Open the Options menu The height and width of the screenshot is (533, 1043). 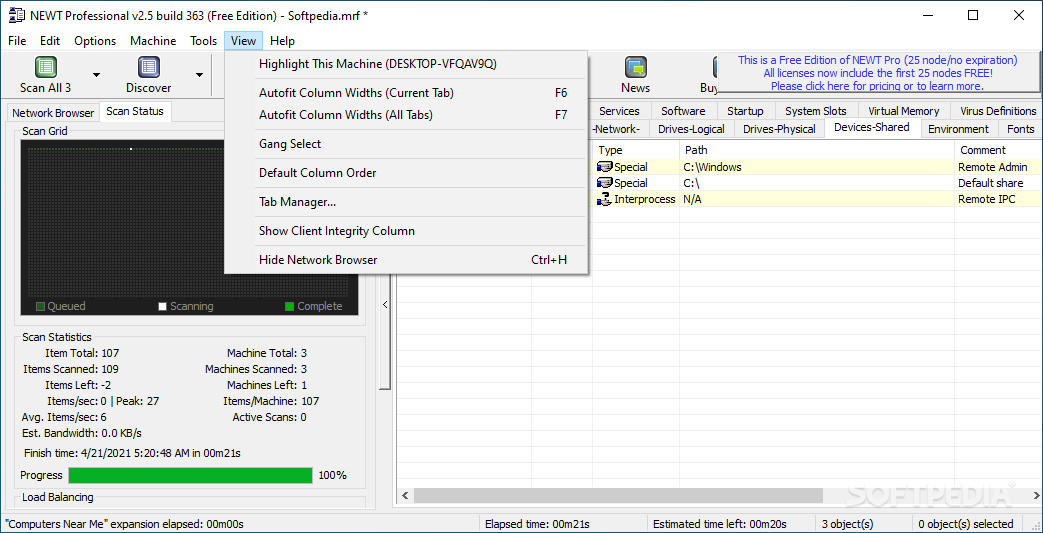point(95,41)
